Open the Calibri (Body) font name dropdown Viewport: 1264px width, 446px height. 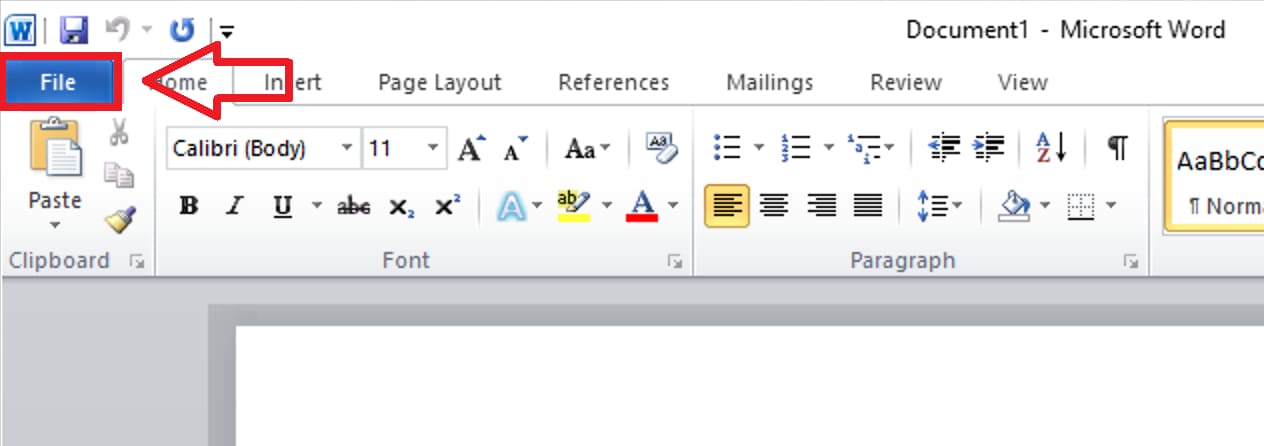[x=347, y=148]
